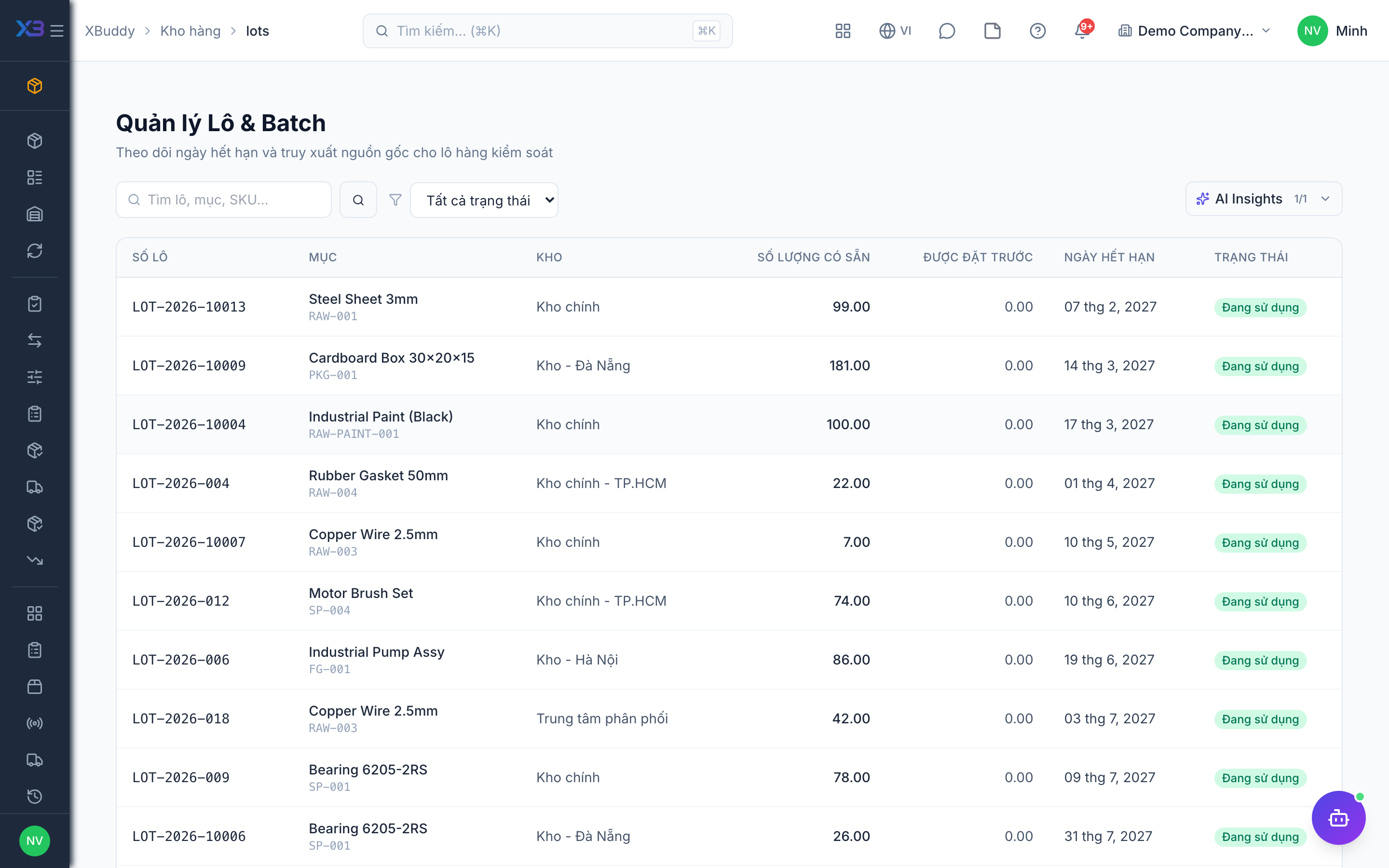Click the Industrial Paint (Black) item
The image size is (1389, 868).
381,416
